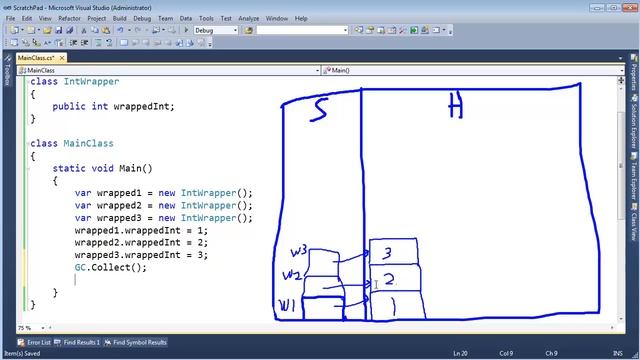Viewport: 640px width, 360px height.
Task: Click the Increase Indent icon
Action: point(84,42)
